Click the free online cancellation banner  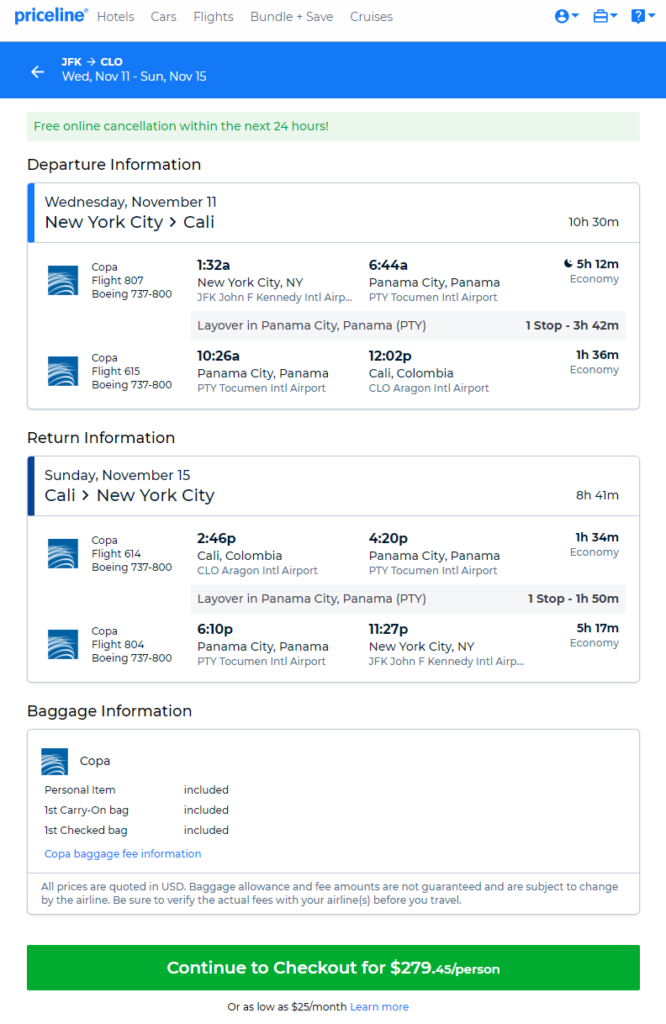click(x=333, y=126)
